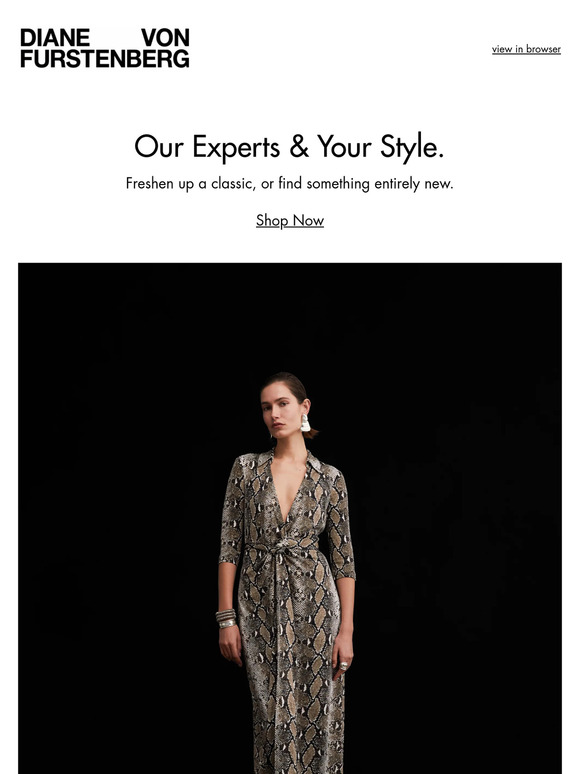Click the stacked silver bracelets on wrist
The height and width of the screenshot is (774, 580).
pos(226,618)
